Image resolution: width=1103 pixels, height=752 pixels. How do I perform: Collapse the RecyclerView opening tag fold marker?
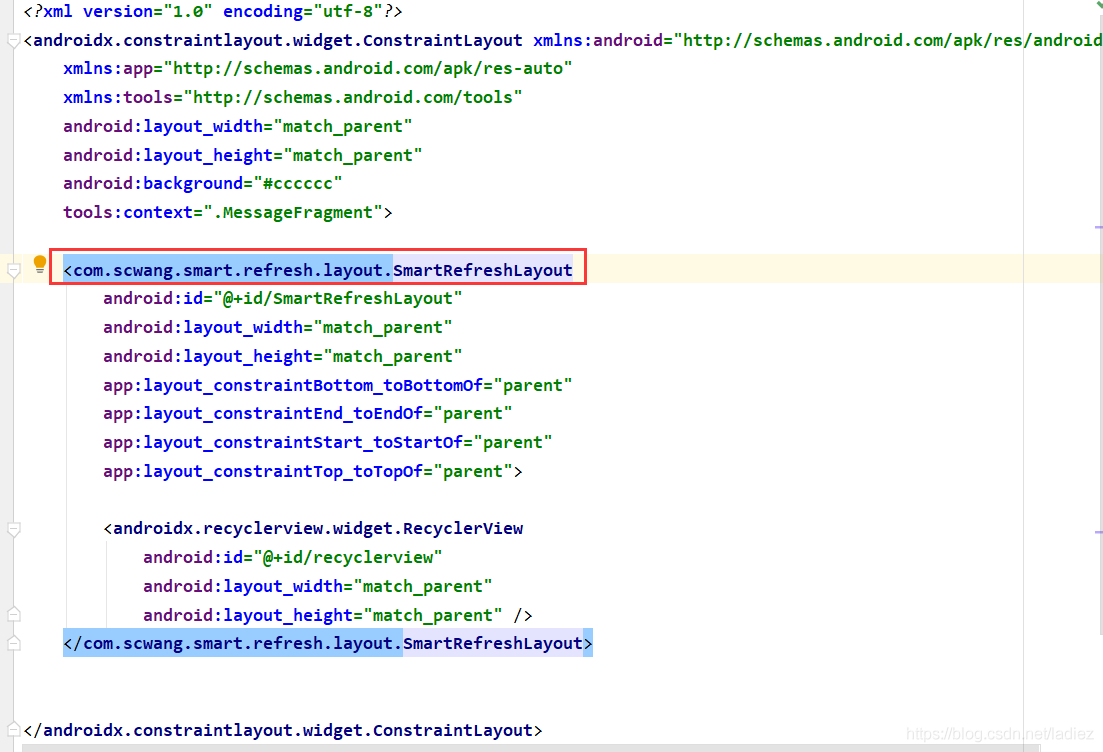point(13,529)
